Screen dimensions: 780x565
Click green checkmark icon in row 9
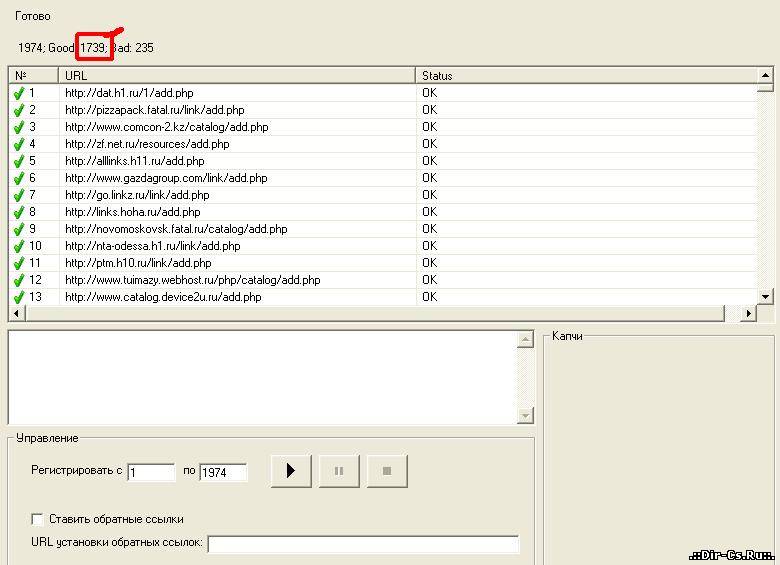[19, 229]
